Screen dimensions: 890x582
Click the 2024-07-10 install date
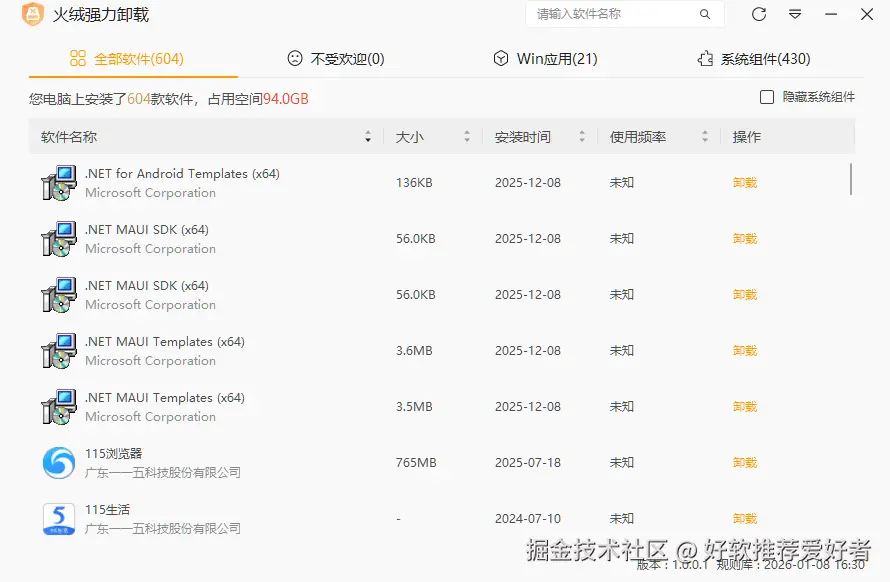click(x=528, y=519)
